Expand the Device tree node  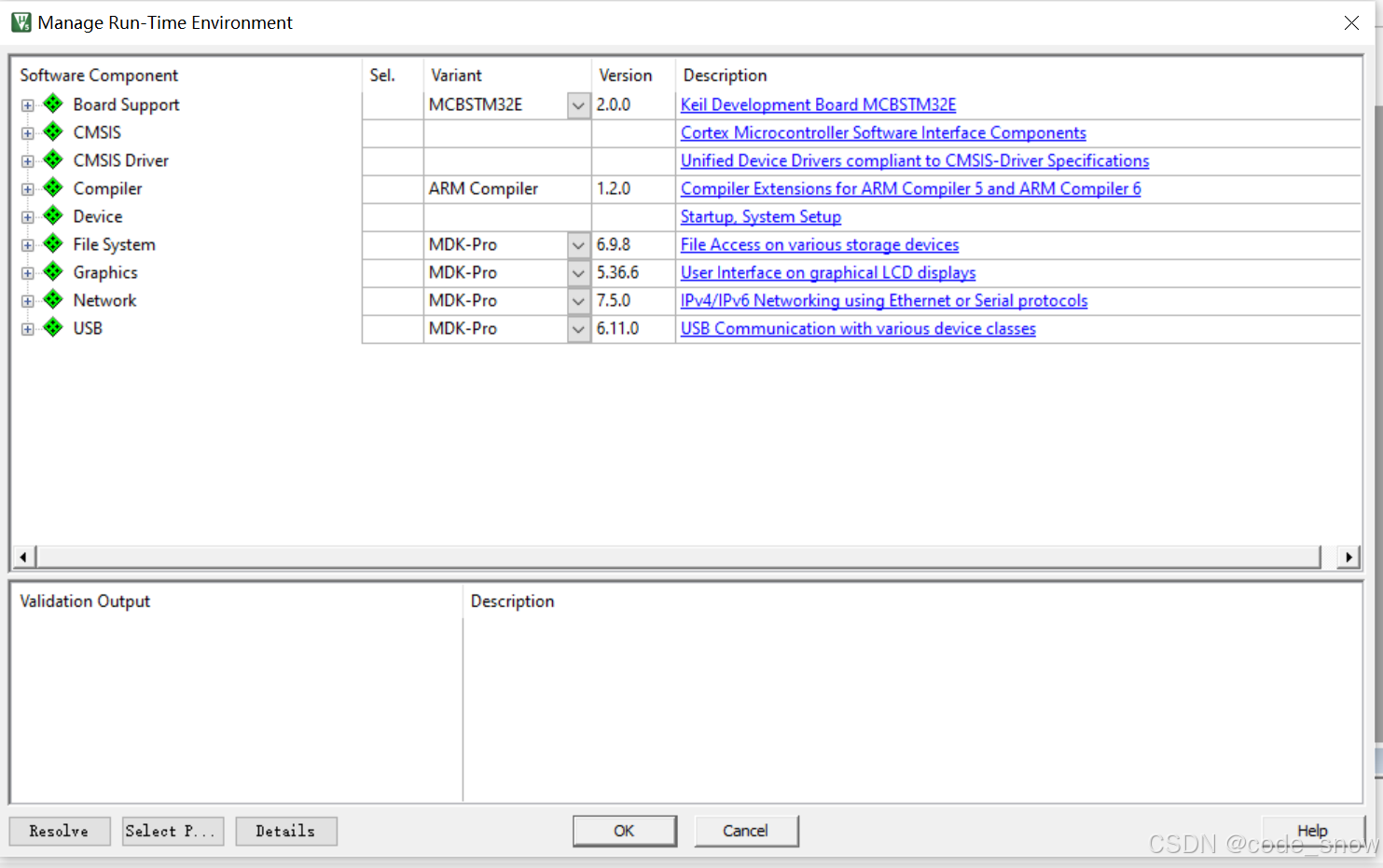(x=28, y=217)
